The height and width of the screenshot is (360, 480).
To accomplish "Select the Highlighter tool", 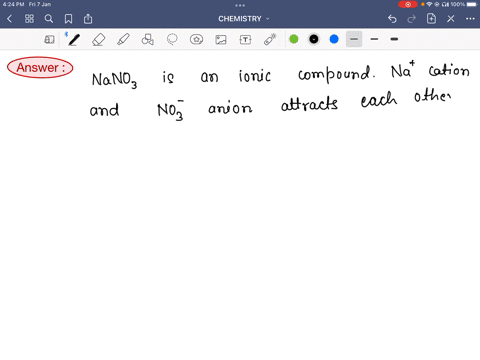I will (123, 39).
